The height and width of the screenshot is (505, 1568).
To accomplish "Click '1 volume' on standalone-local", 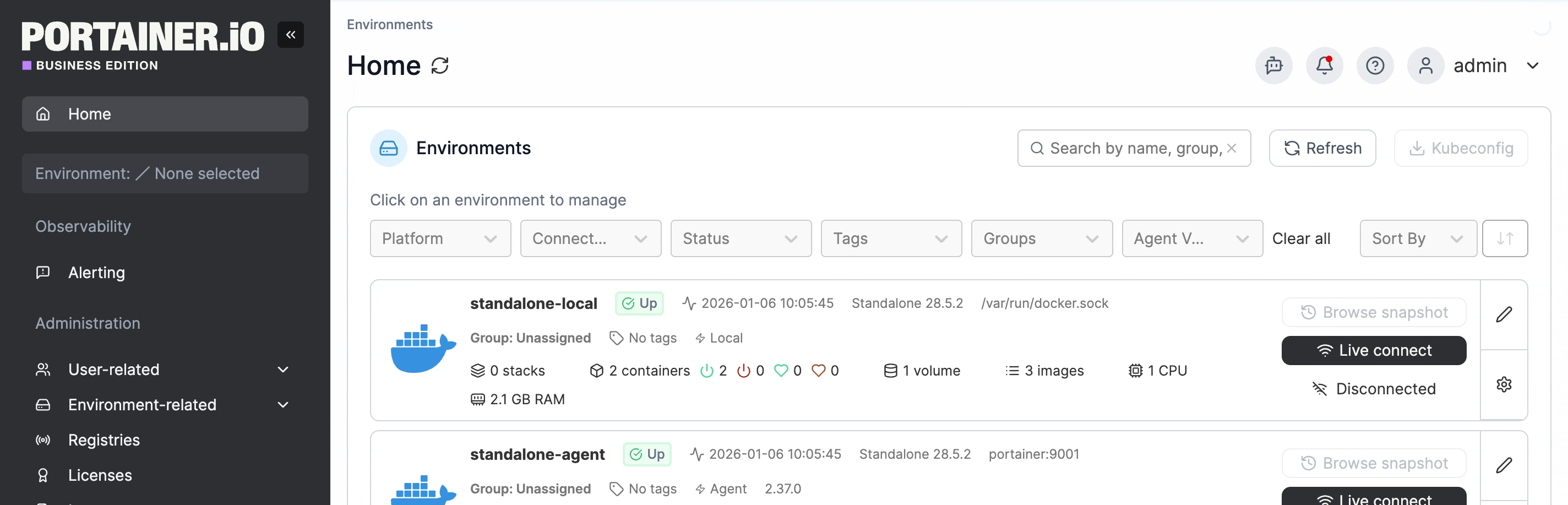I will (922, 371).
